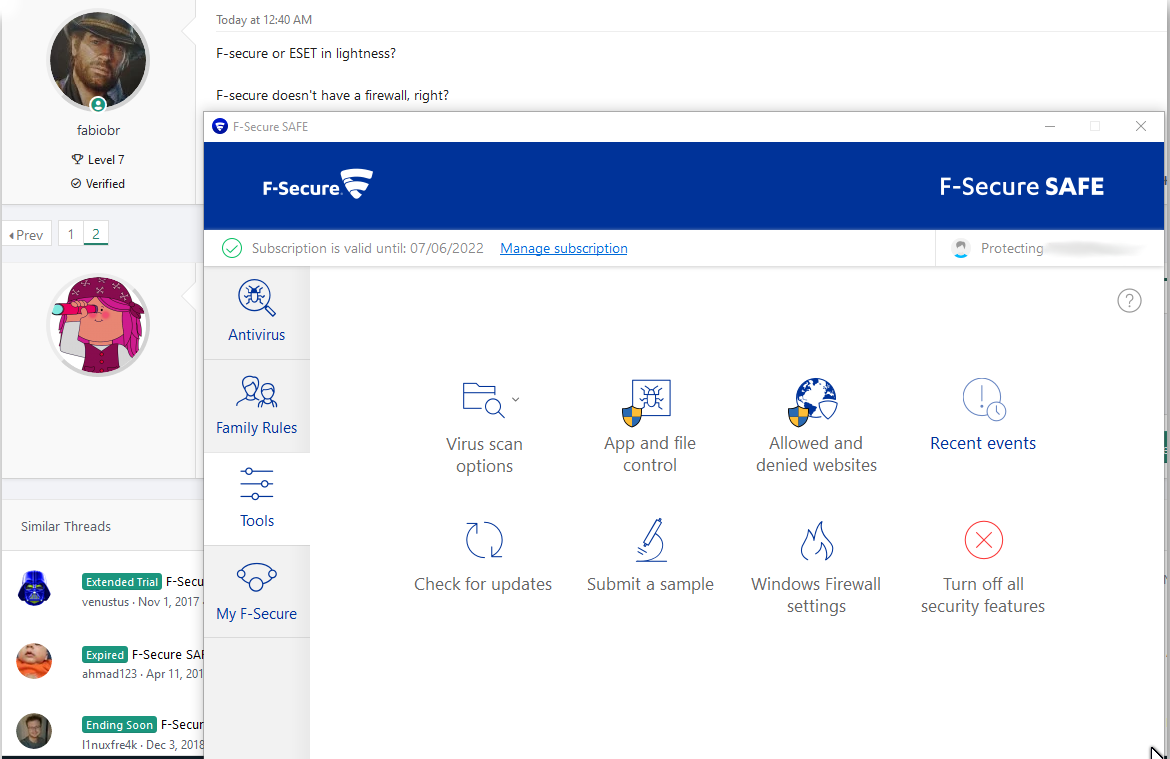Screen dimensions: 1170x759
Task: Click the subscription valid until date text
Action: click(x=368, y=249)
